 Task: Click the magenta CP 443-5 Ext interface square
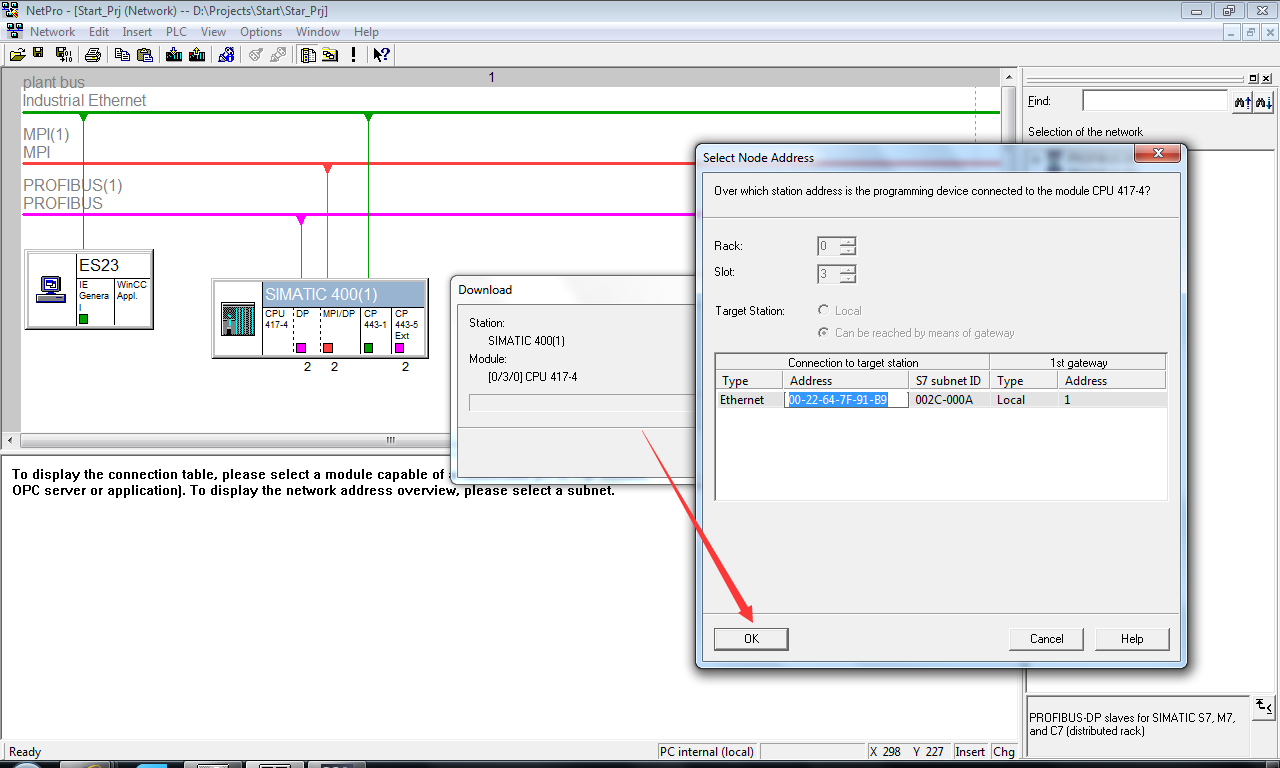pyautogui.click(x=400, y=348)
